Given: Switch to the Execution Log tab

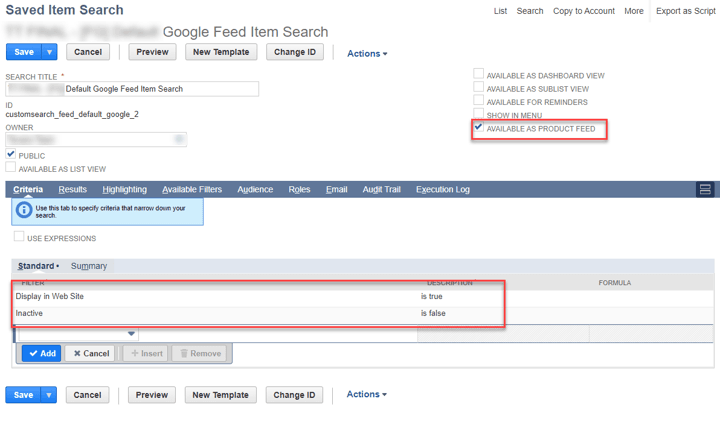Looking at the screenshot, I should pyautogui.click(x=443, y=190).
